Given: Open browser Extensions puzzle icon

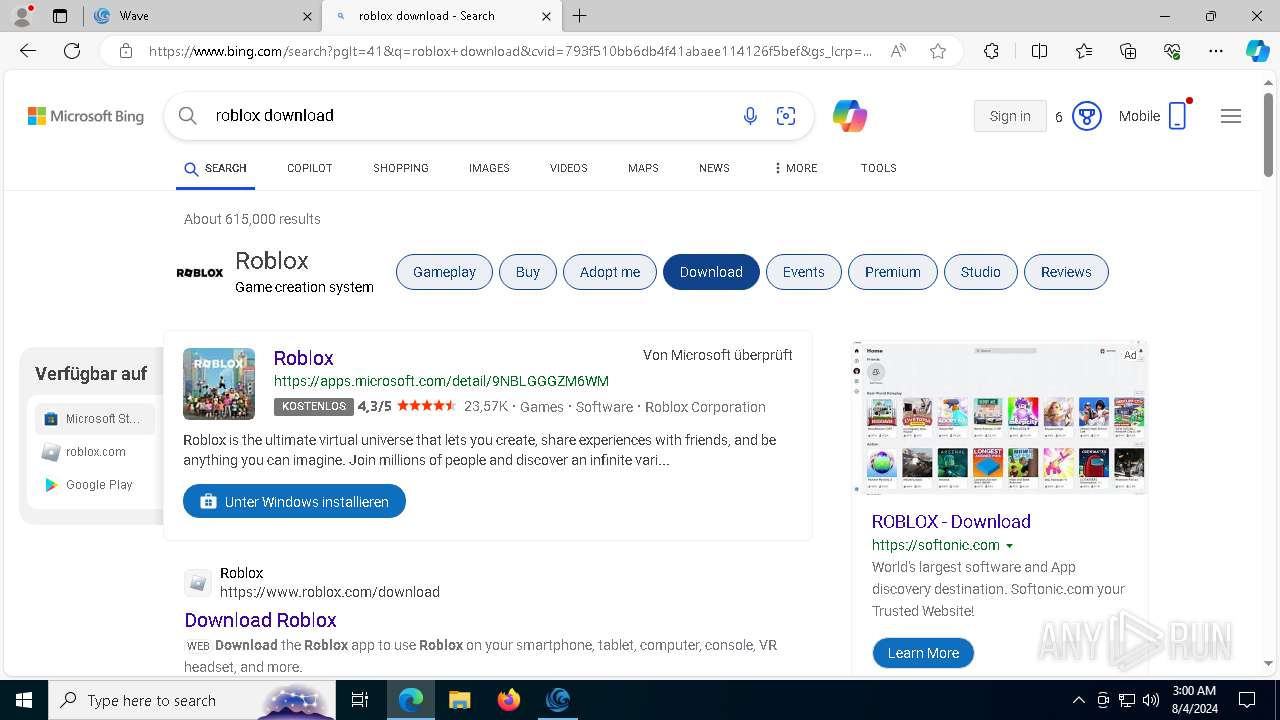Looking at the screenshot, I should pyautogui.click(x=991, y=51).
